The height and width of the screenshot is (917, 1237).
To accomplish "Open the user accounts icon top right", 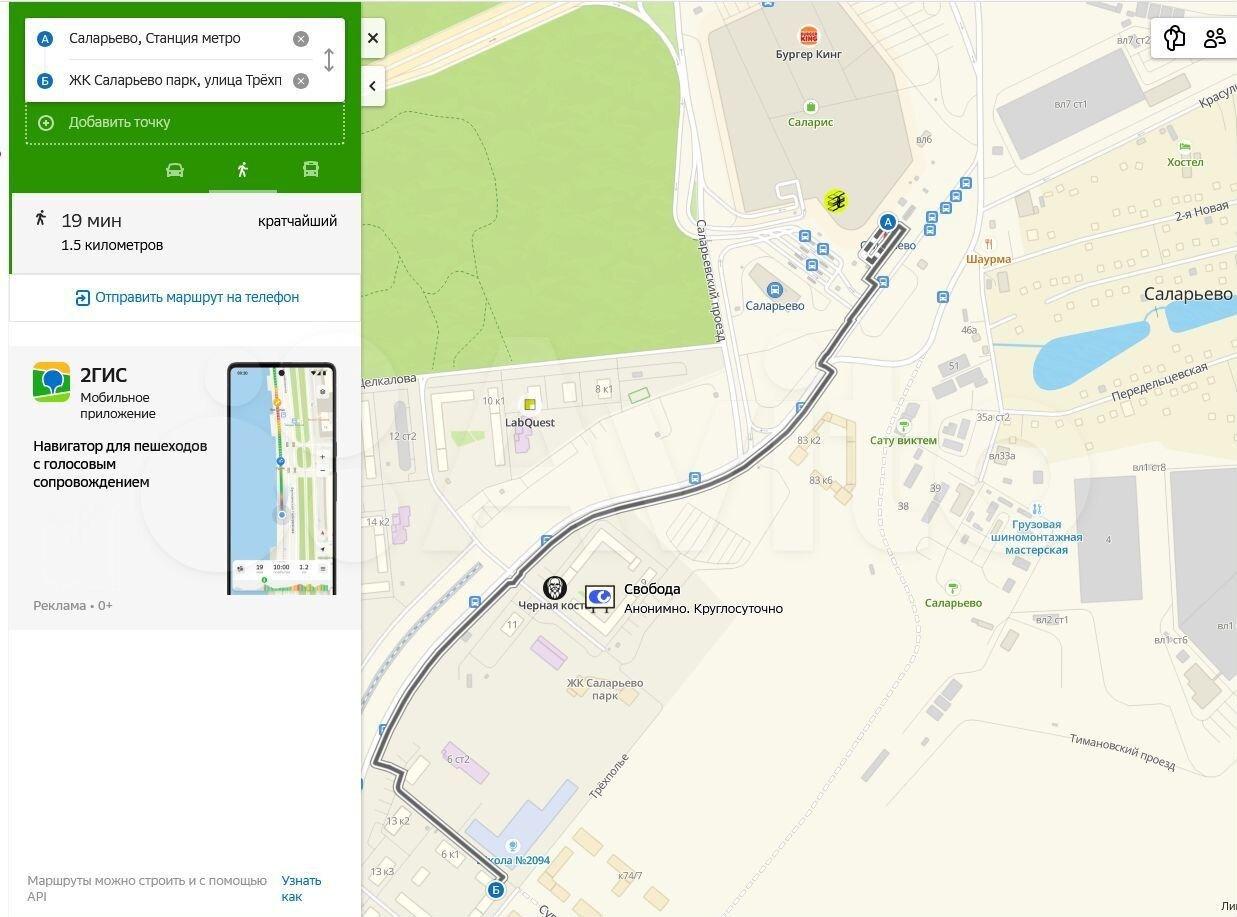I will (1215, 39).
